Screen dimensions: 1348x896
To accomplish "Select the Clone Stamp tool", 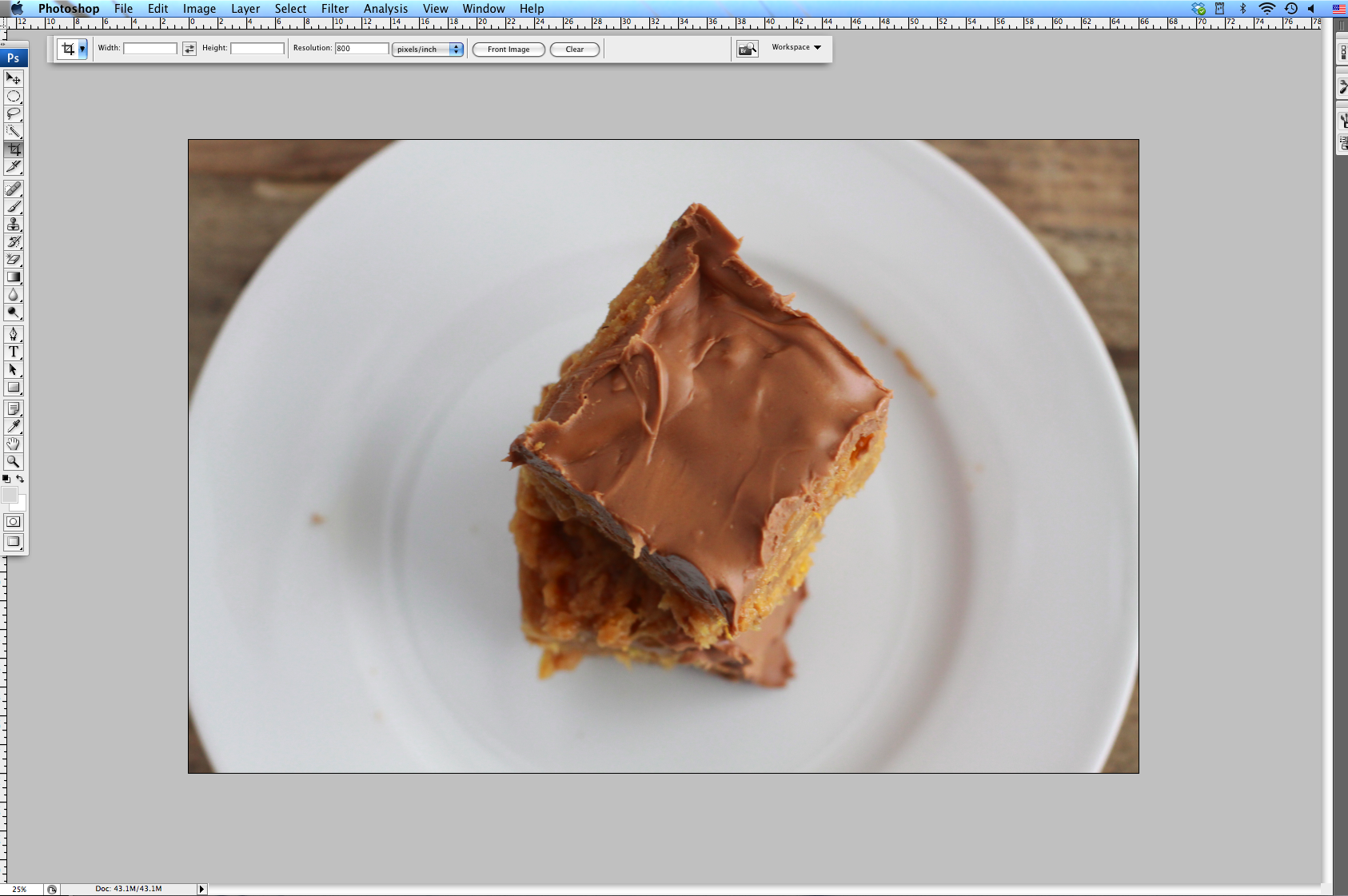I will click(x=14, y=224).
